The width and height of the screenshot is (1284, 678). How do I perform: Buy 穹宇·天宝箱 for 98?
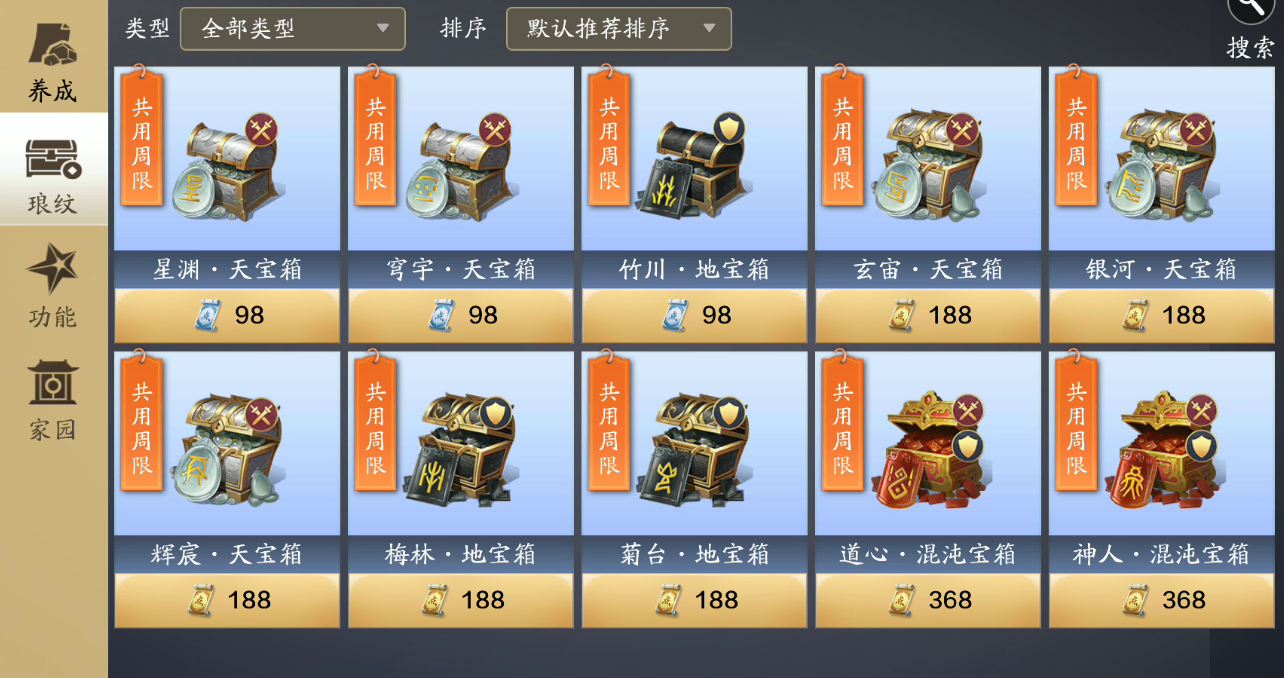tap(460, 315)
